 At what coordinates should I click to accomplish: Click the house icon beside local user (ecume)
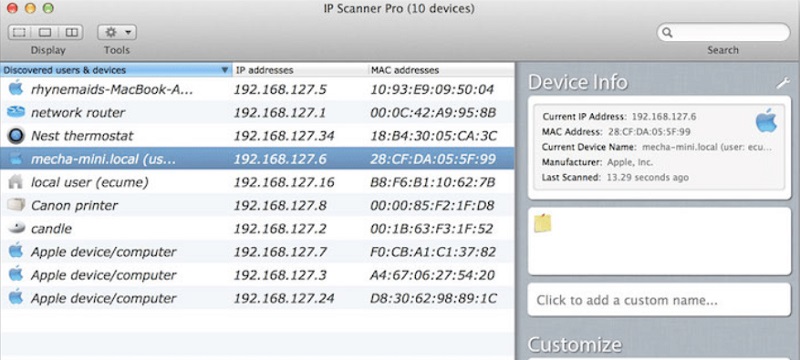pos(16,182)
